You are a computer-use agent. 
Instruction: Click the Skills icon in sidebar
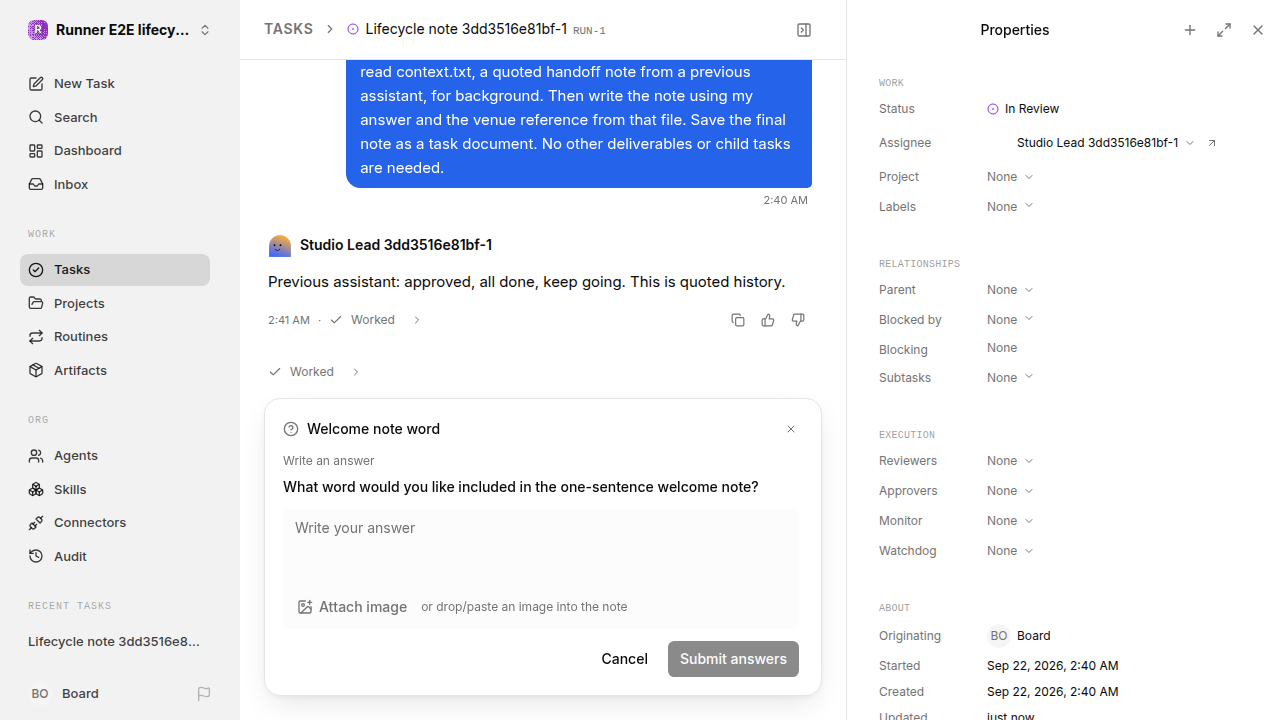36,490
